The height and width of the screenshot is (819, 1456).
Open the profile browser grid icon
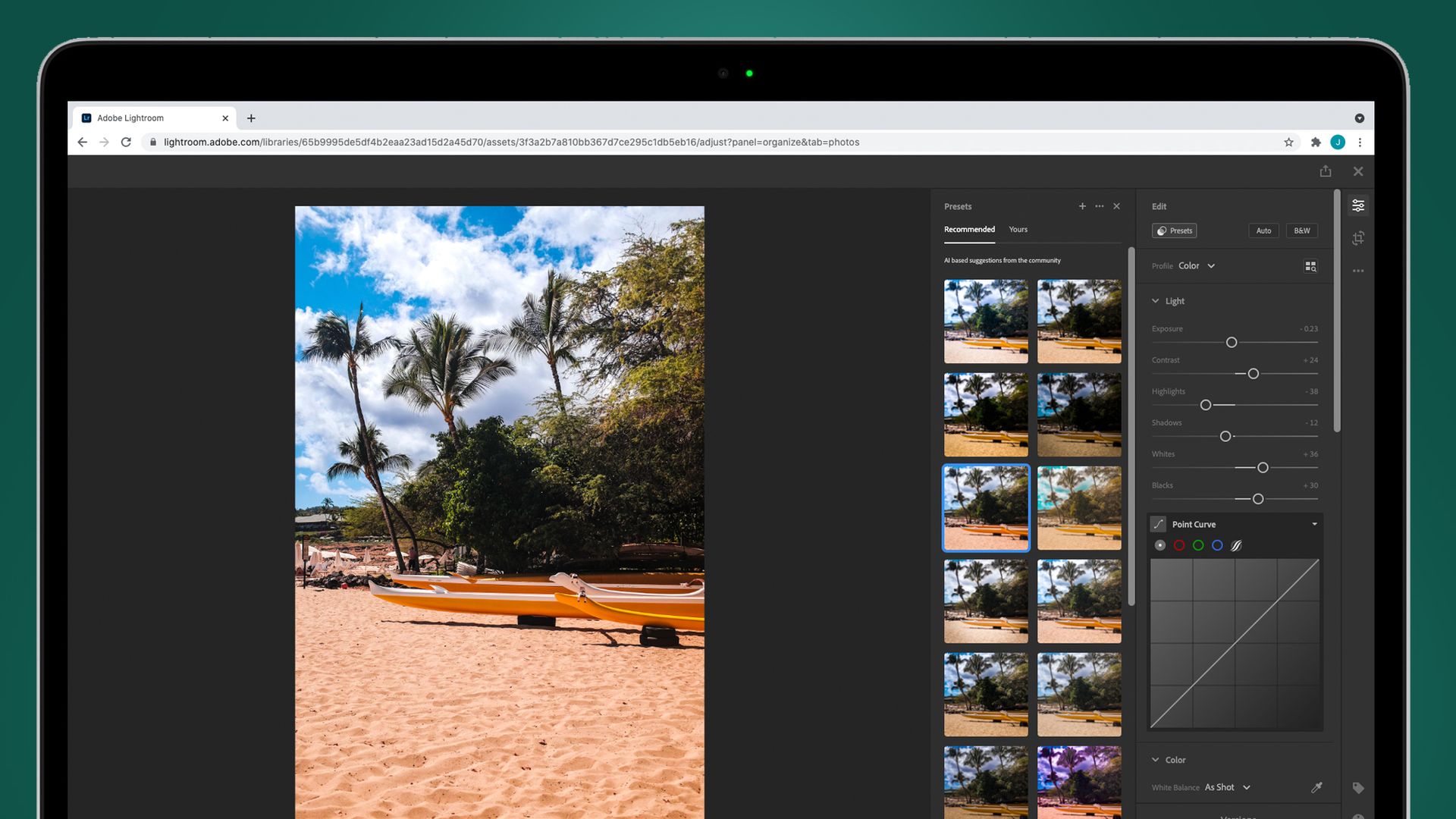[x=1310, y=265]
